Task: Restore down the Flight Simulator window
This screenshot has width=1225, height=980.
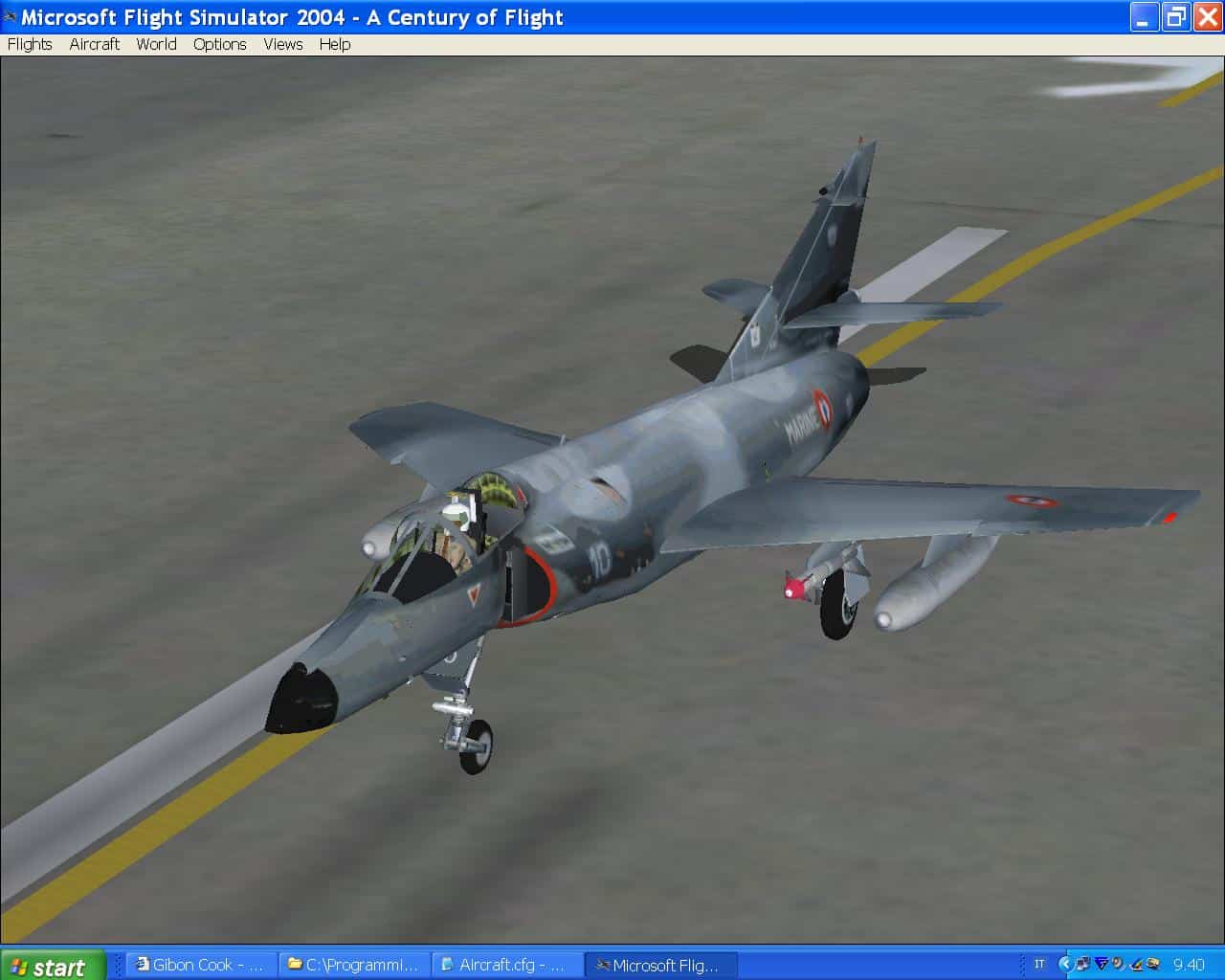Action: pyautogui.click(x=1175, y=17)
